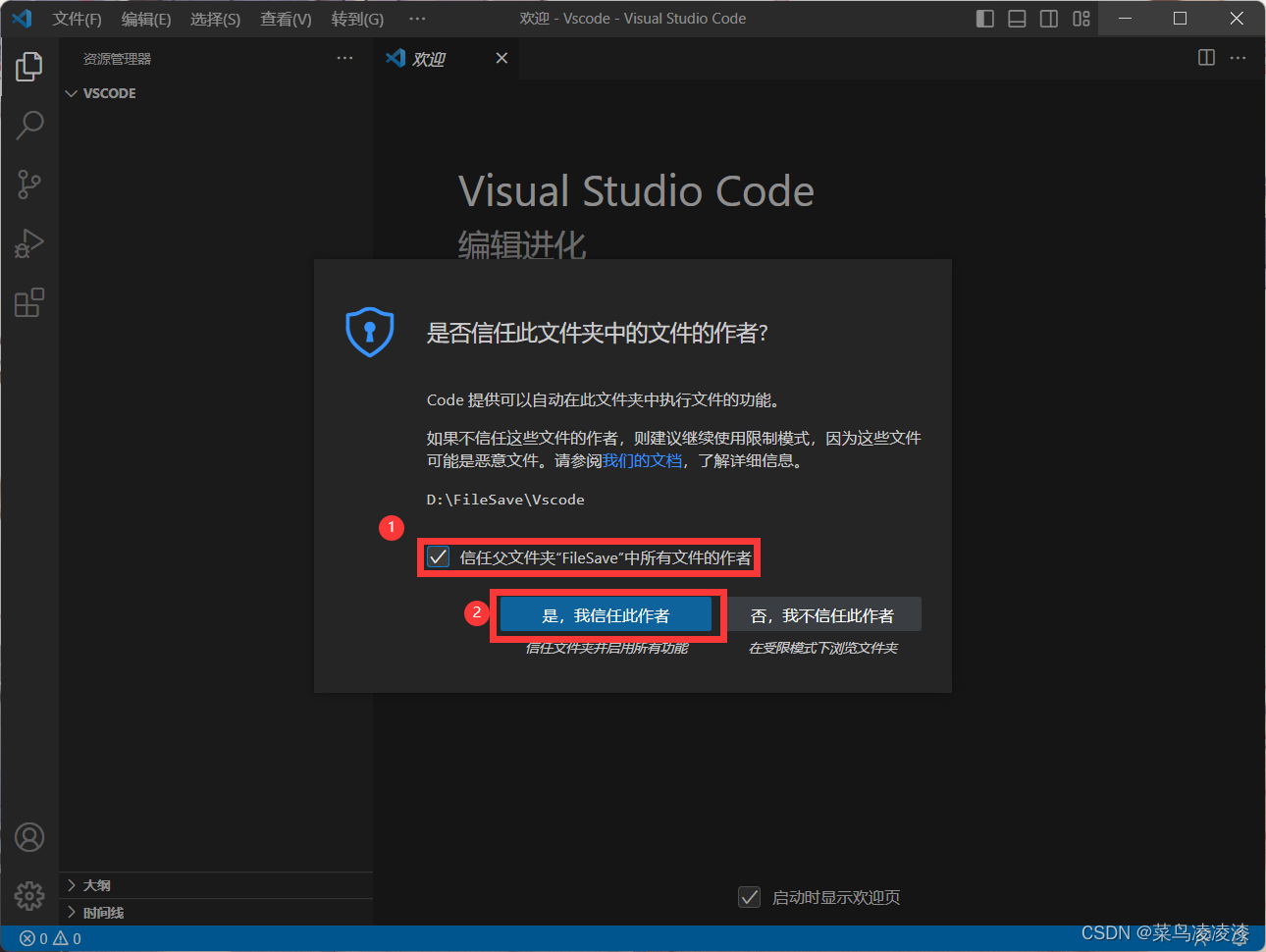The width and height of the screenshot is (1266, 952).
Task: Open the overflow menu ellipsis in menu bar
Action: tap(417, 19)
